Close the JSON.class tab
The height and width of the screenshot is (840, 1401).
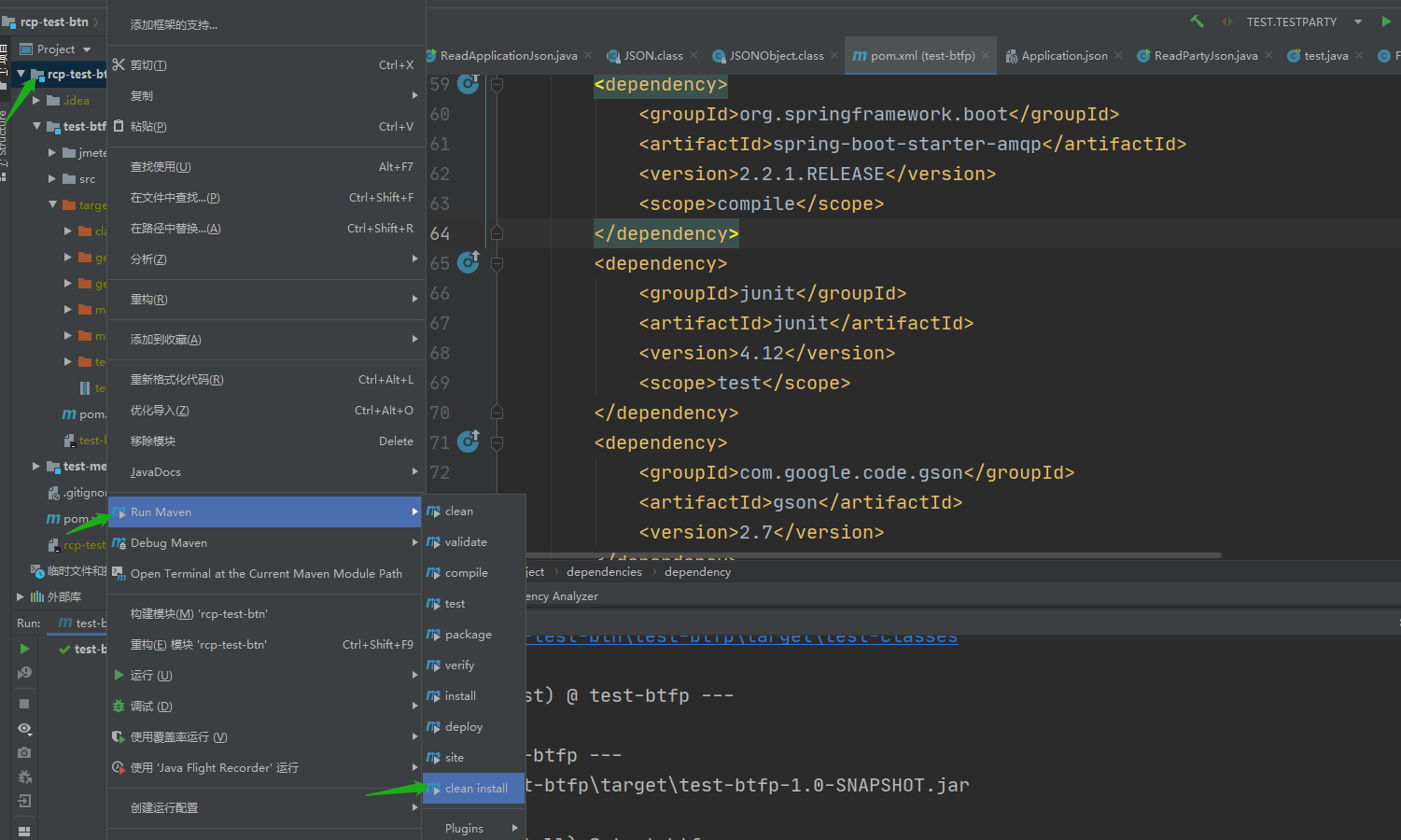[693, 56]
